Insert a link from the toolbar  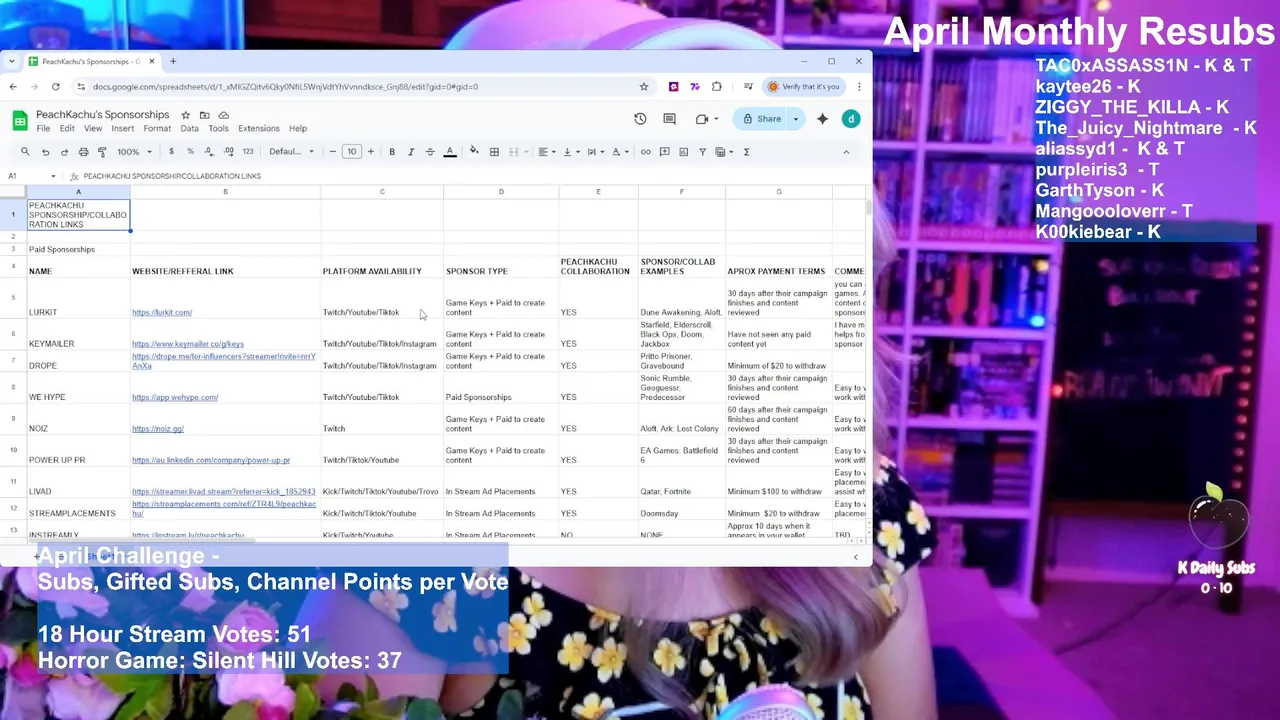pos(645,152)
